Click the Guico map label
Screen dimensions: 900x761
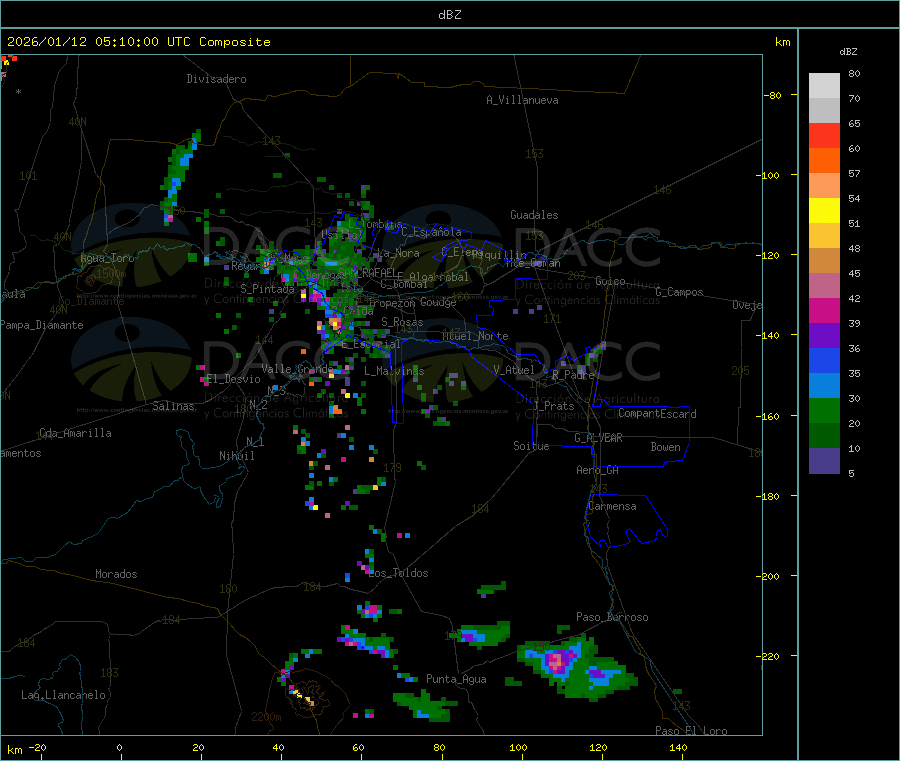tap(610, 281)
